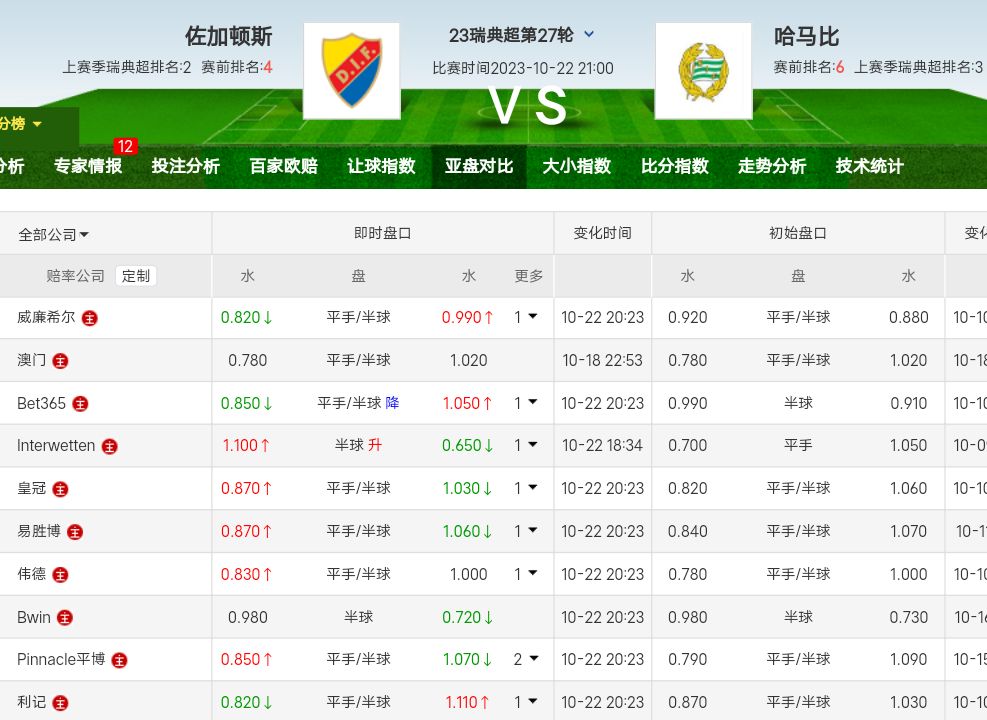Click the Hammarby team crest logo

[x=703, y=71]
